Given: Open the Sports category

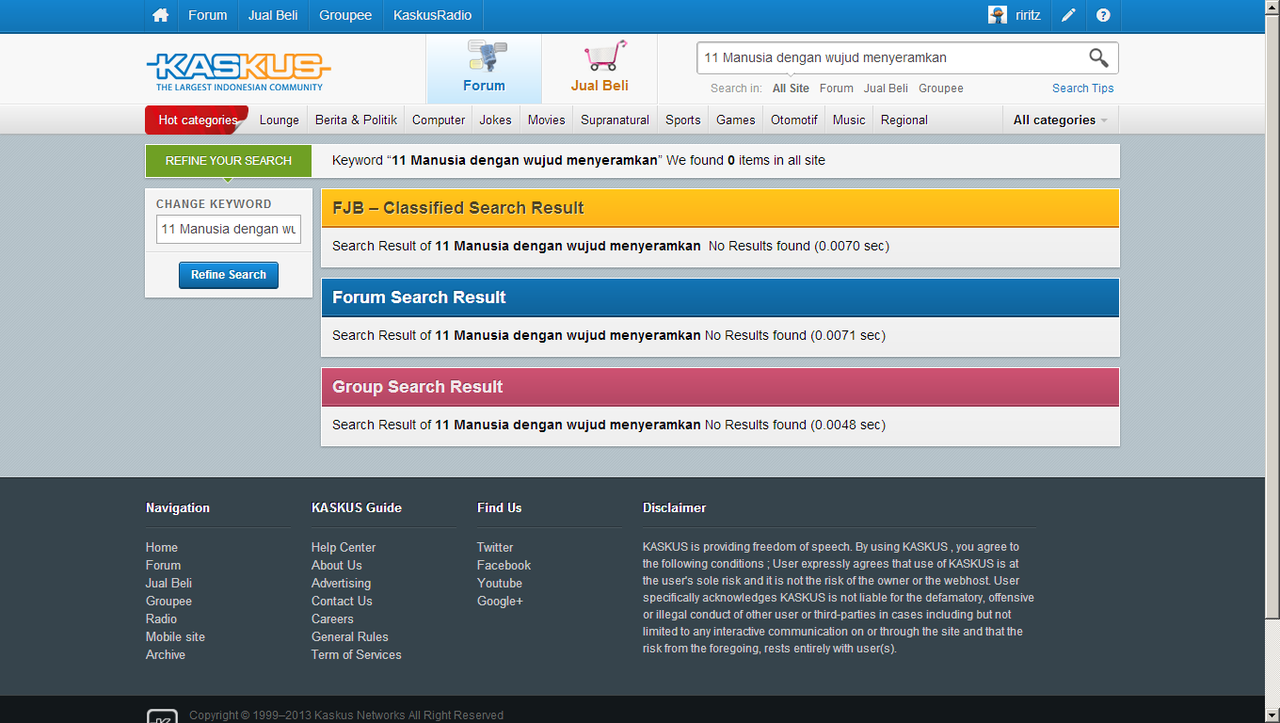Looking at the screenshot, I should click(683, 120).
